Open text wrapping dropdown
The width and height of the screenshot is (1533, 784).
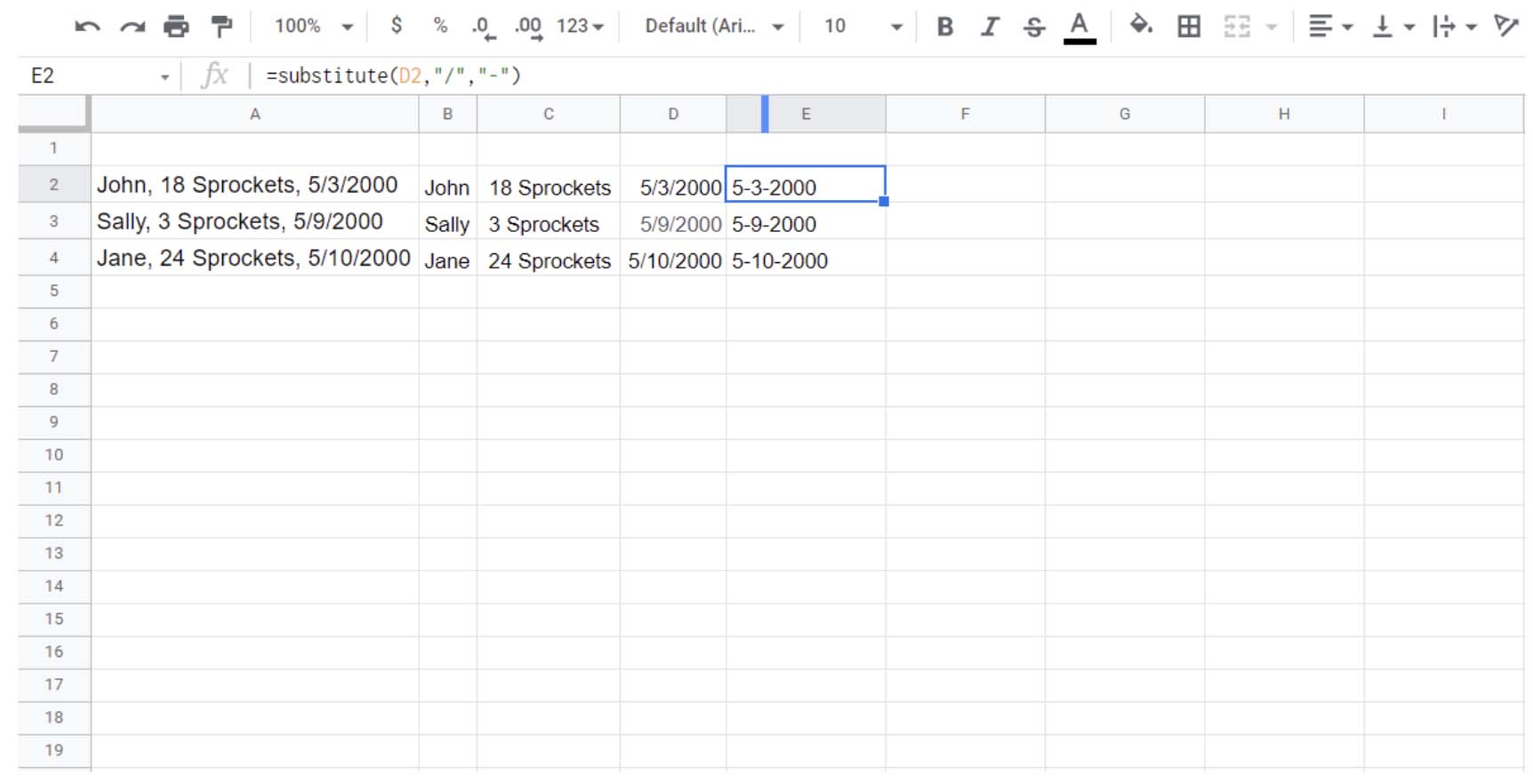pyautogui.click(x=1455, y=27)
